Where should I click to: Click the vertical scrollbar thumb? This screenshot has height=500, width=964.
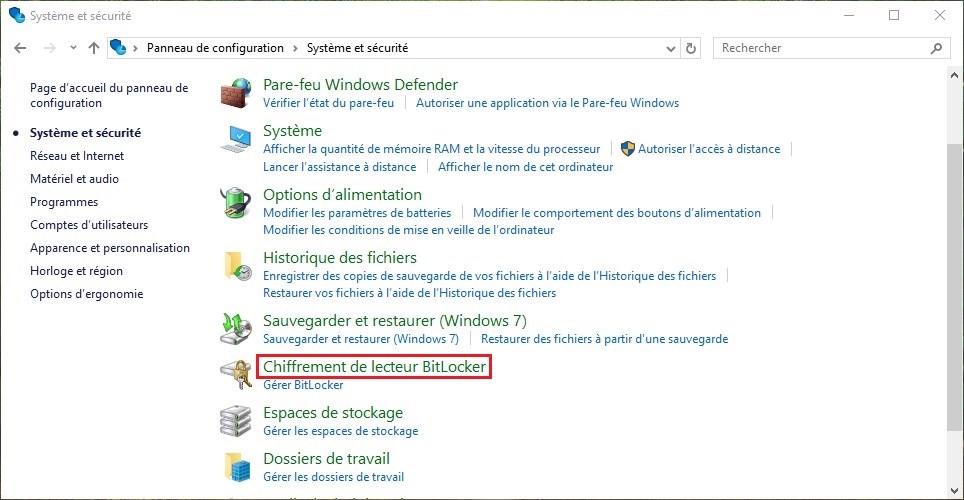(954, 287)
